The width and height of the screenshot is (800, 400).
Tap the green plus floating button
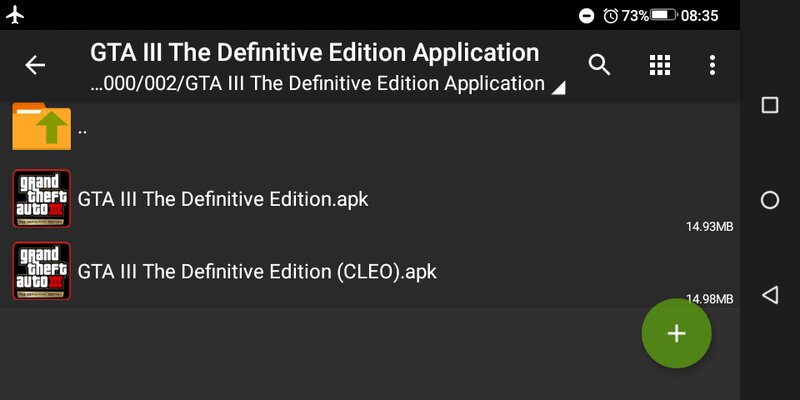[x=677, y=333]
